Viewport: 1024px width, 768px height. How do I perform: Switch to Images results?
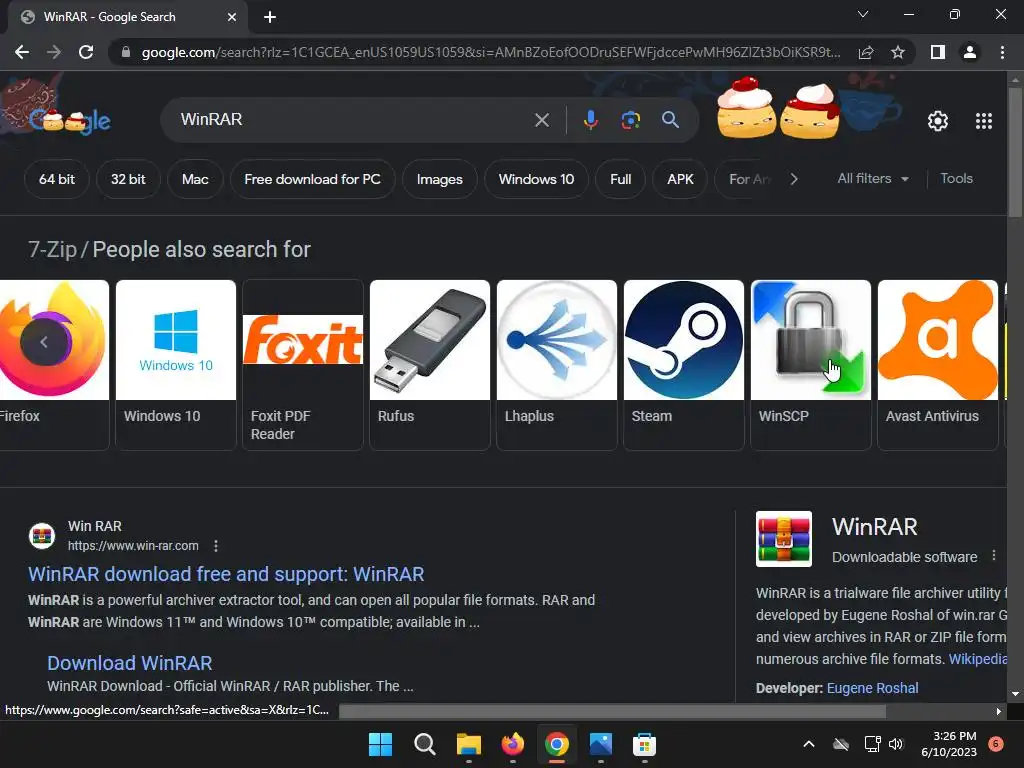pos(440,179)
